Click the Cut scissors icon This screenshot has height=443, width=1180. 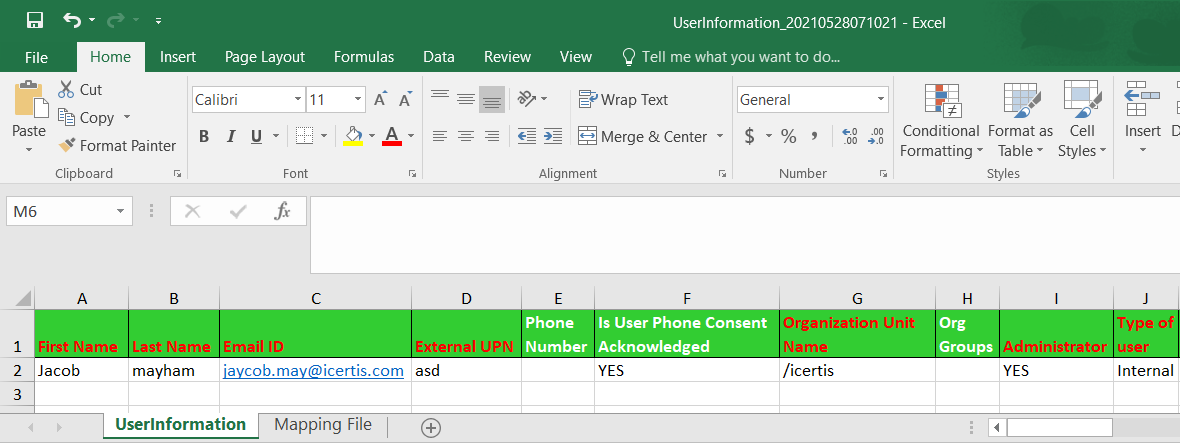(x=67, y=90)
